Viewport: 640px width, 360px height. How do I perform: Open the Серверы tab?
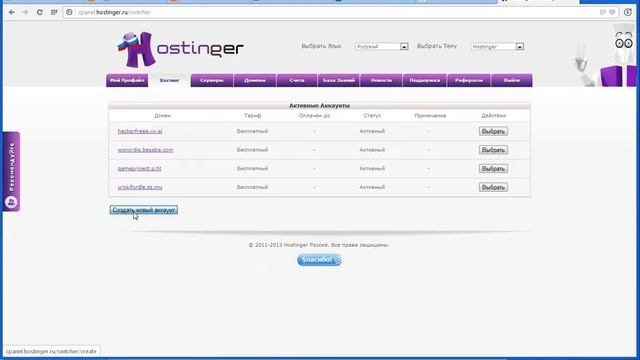tap(212, 80)
